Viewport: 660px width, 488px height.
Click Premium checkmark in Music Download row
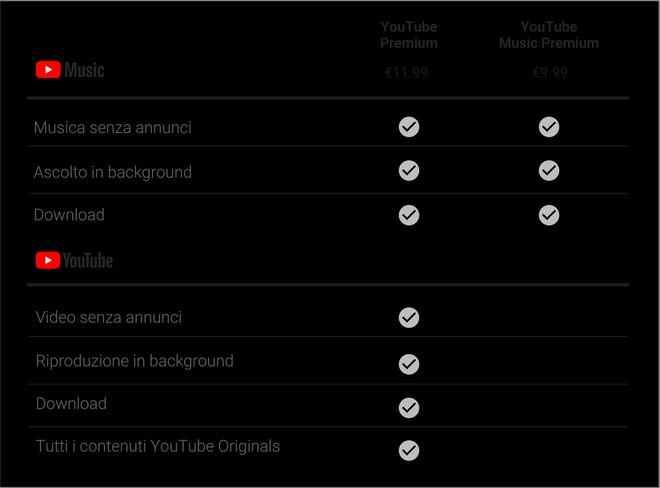pos(409,215)
